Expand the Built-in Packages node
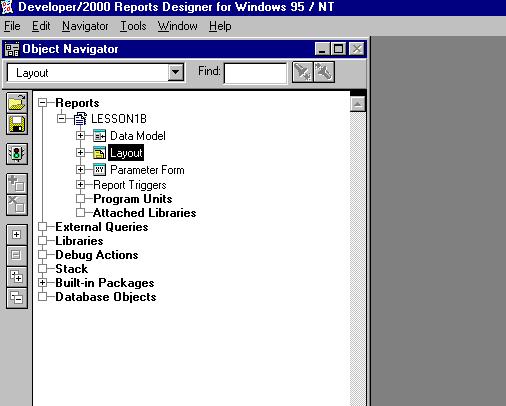The width and height of the screenshot is (506, 406). (x=43, y=283)
